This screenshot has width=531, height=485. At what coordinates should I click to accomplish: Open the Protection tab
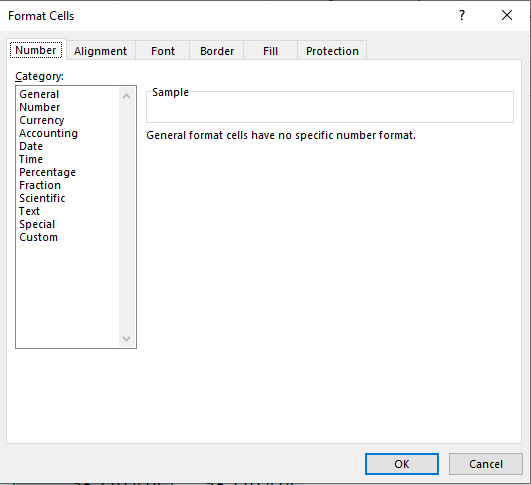point(332,51)
